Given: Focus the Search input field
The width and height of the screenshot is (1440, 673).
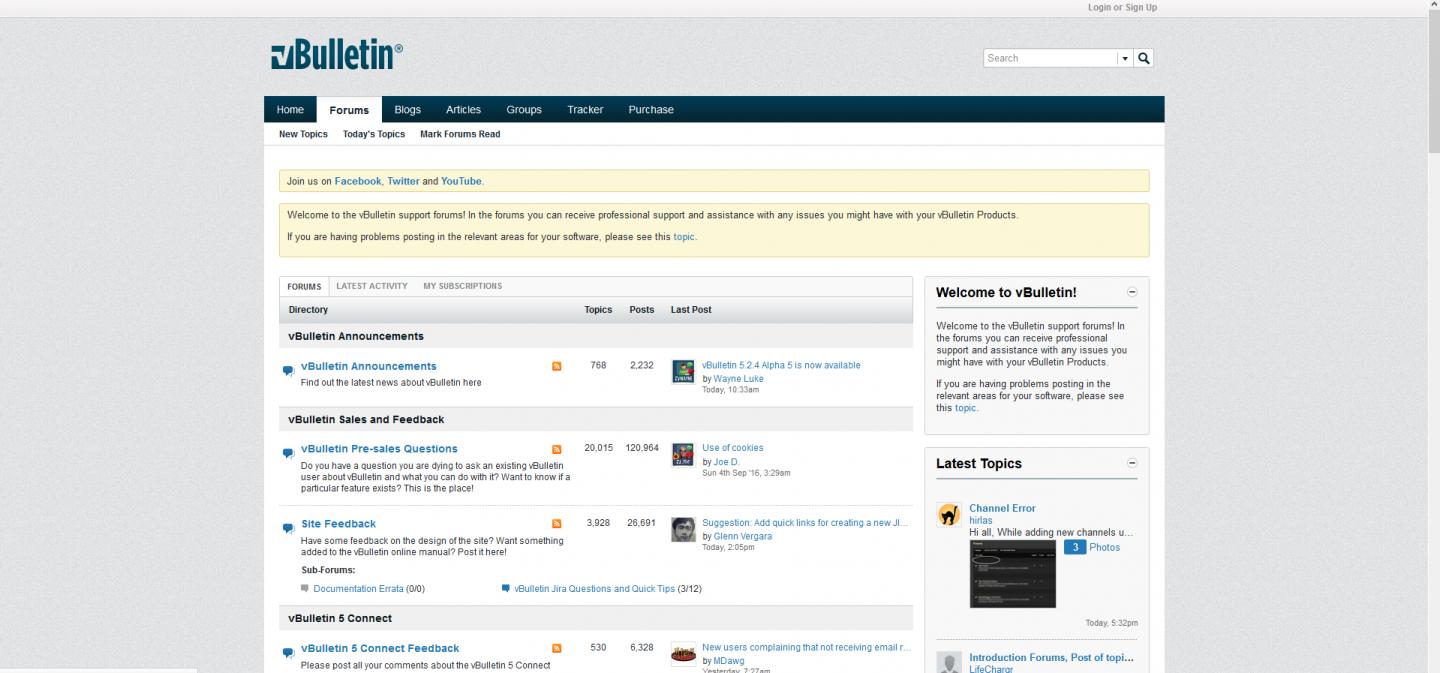Looking at the screenshot, I should 1050,58.
